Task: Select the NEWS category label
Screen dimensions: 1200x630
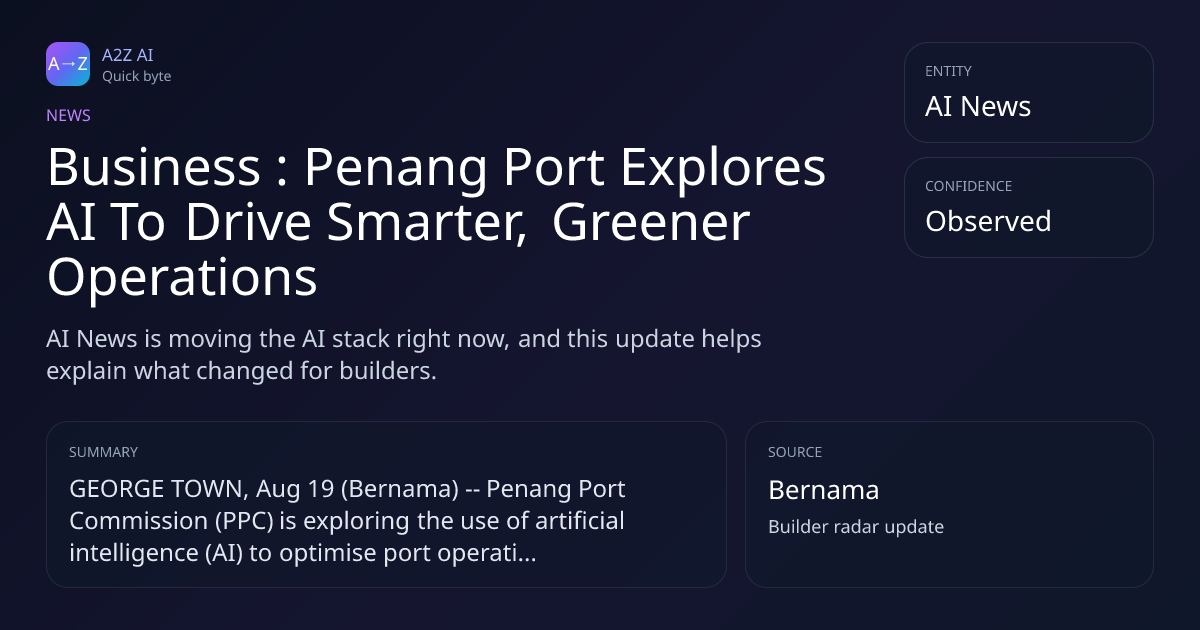Action: click(68, 115)
